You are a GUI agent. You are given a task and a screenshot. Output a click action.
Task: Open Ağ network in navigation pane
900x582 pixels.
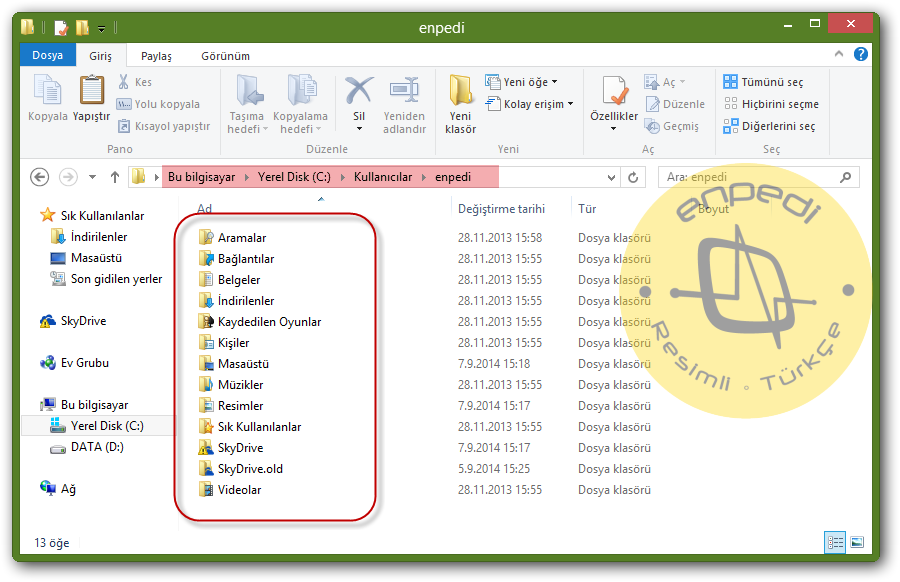(x=57, y=488)
